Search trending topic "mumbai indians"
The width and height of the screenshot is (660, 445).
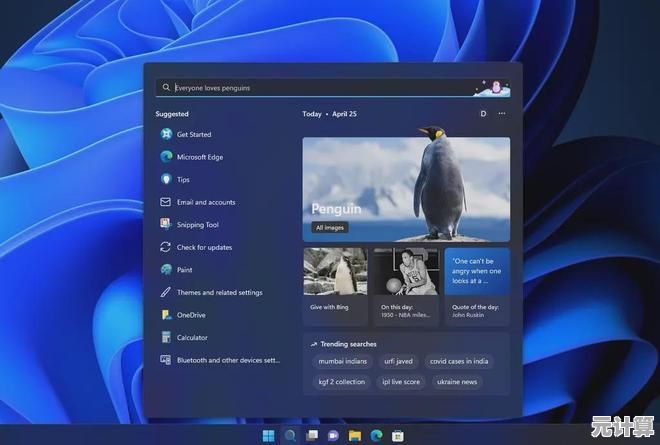pyautogui.click(x=341, y=361)
